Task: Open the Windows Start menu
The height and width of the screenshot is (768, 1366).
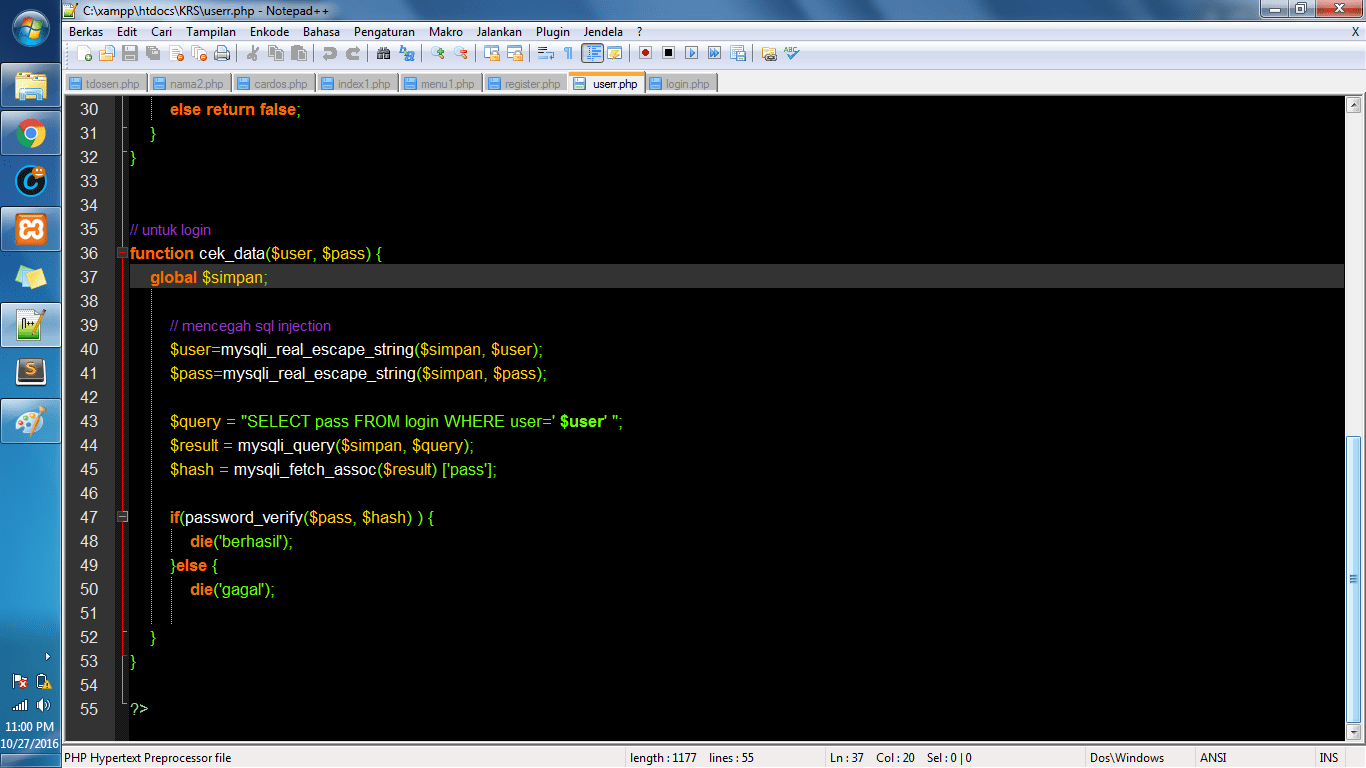Action: pos(30,27)
